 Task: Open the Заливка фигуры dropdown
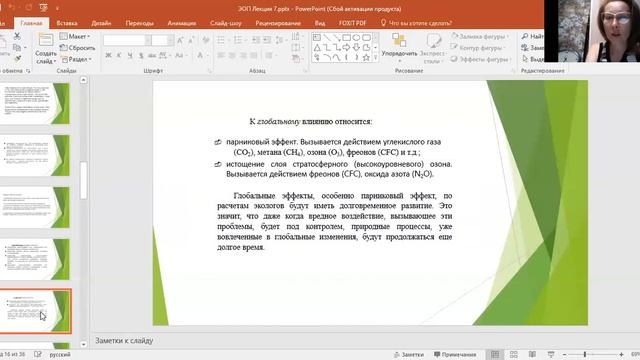[480, 37]
